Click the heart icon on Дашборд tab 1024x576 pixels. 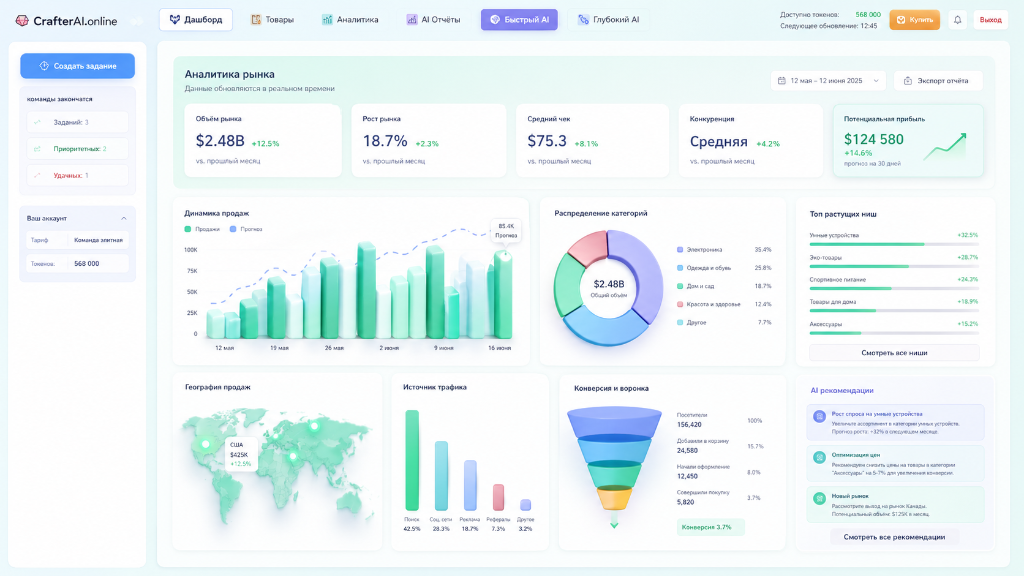pos(174,20)
